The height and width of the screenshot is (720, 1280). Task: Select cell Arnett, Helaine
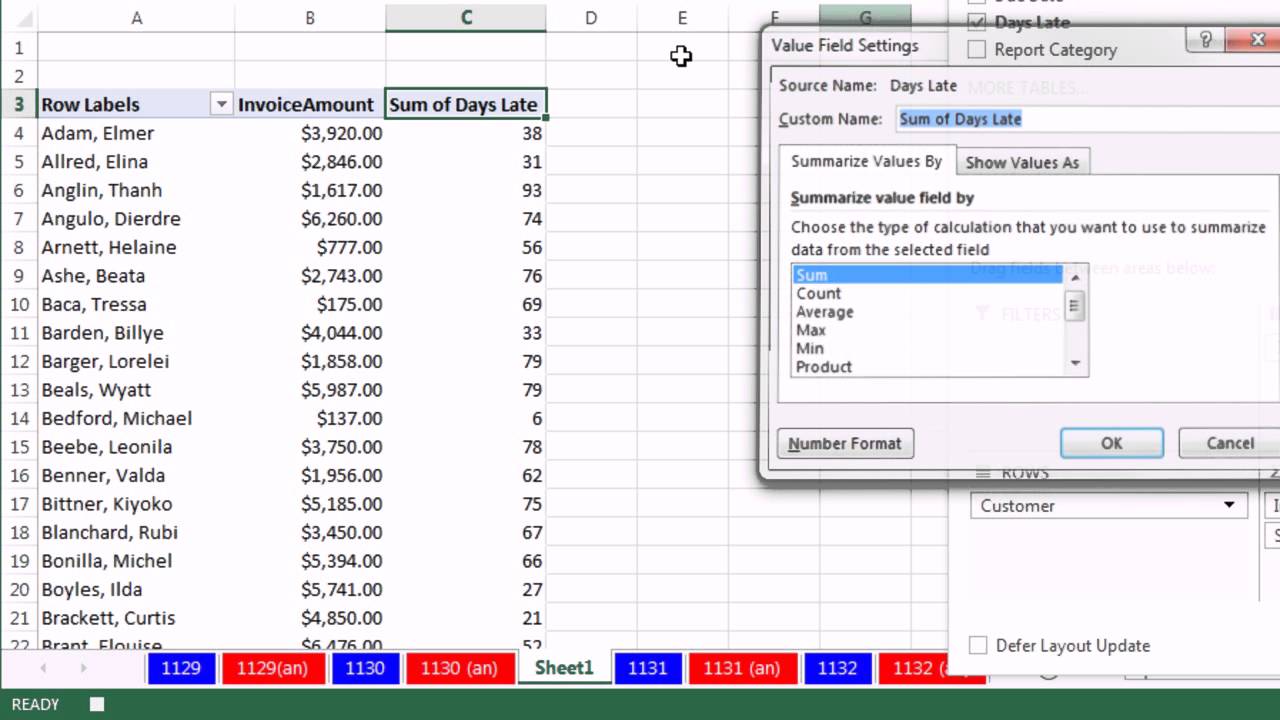(136, 247)
